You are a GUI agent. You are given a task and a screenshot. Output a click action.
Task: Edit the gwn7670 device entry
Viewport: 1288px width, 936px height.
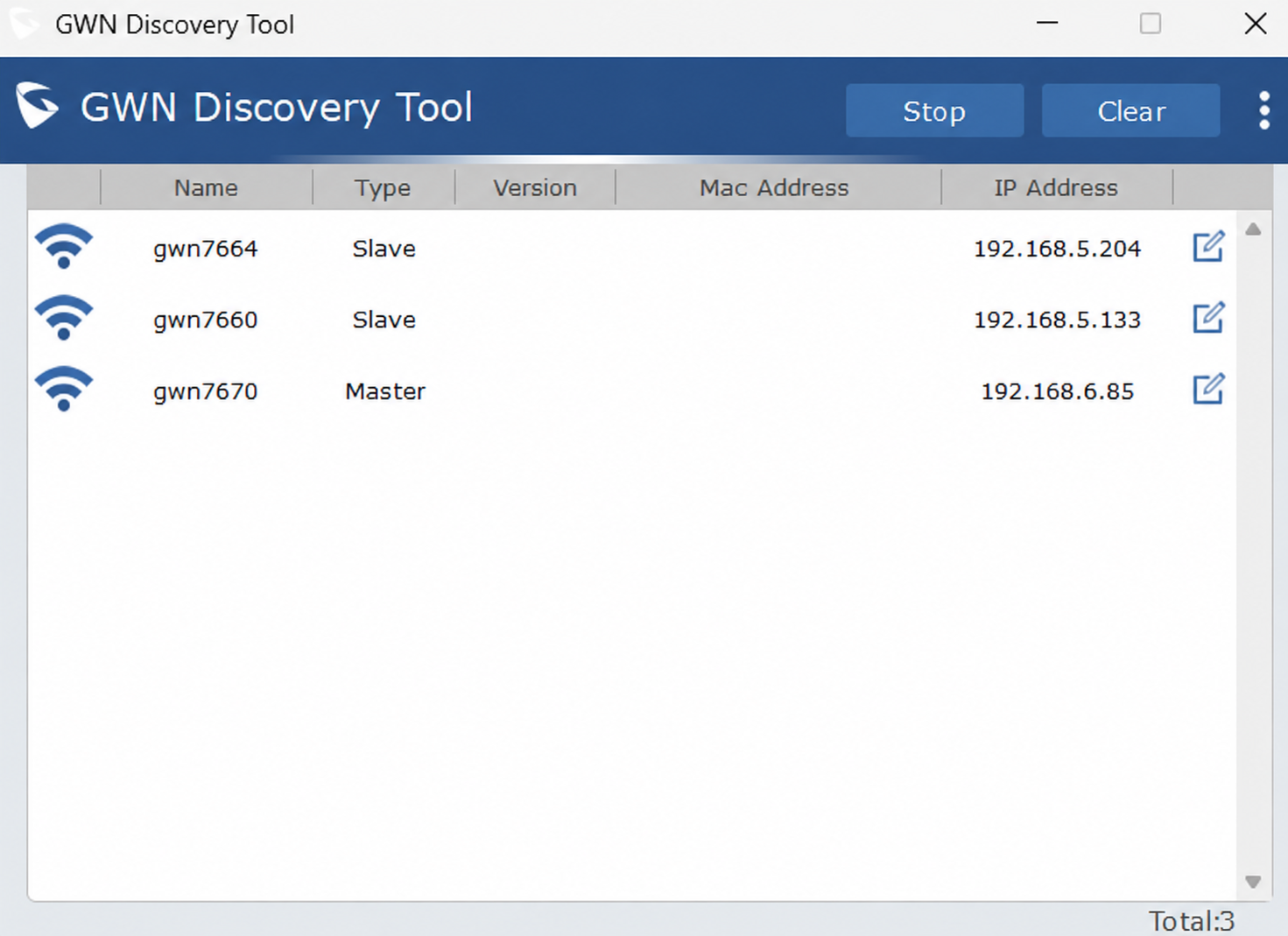click(1208, 390)
